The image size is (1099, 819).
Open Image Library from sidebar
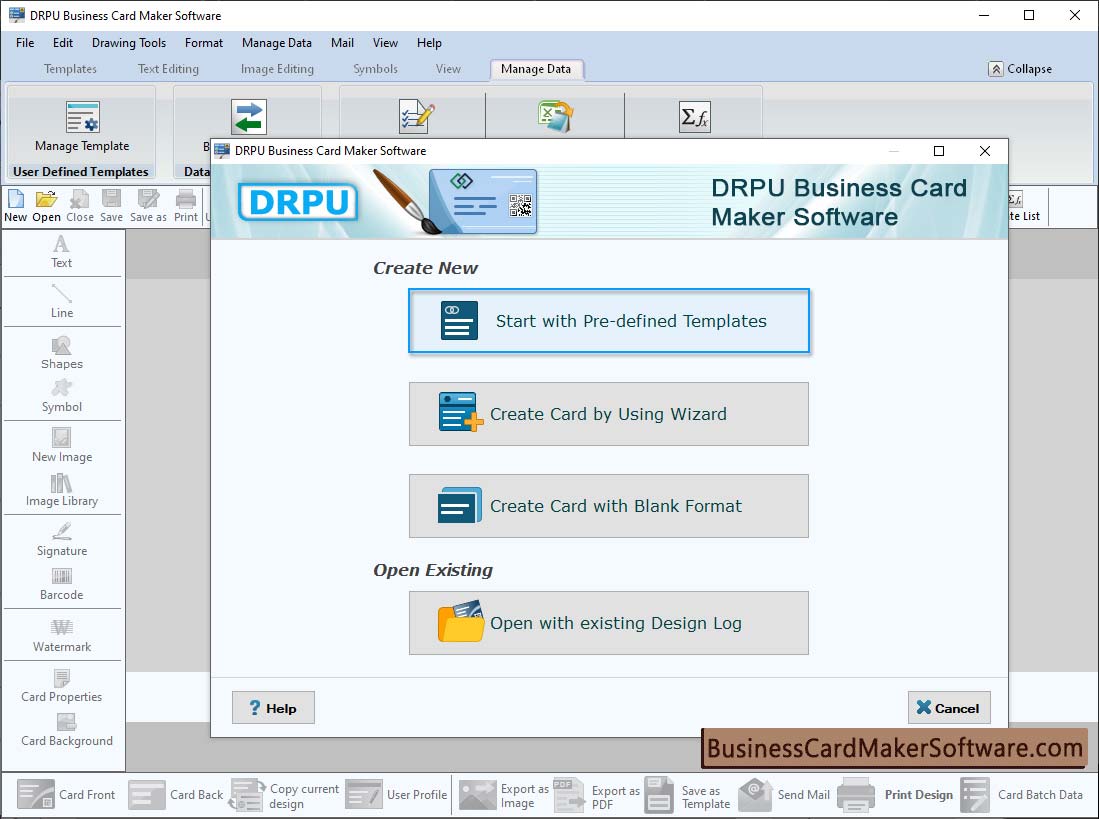tap(62, 490)
